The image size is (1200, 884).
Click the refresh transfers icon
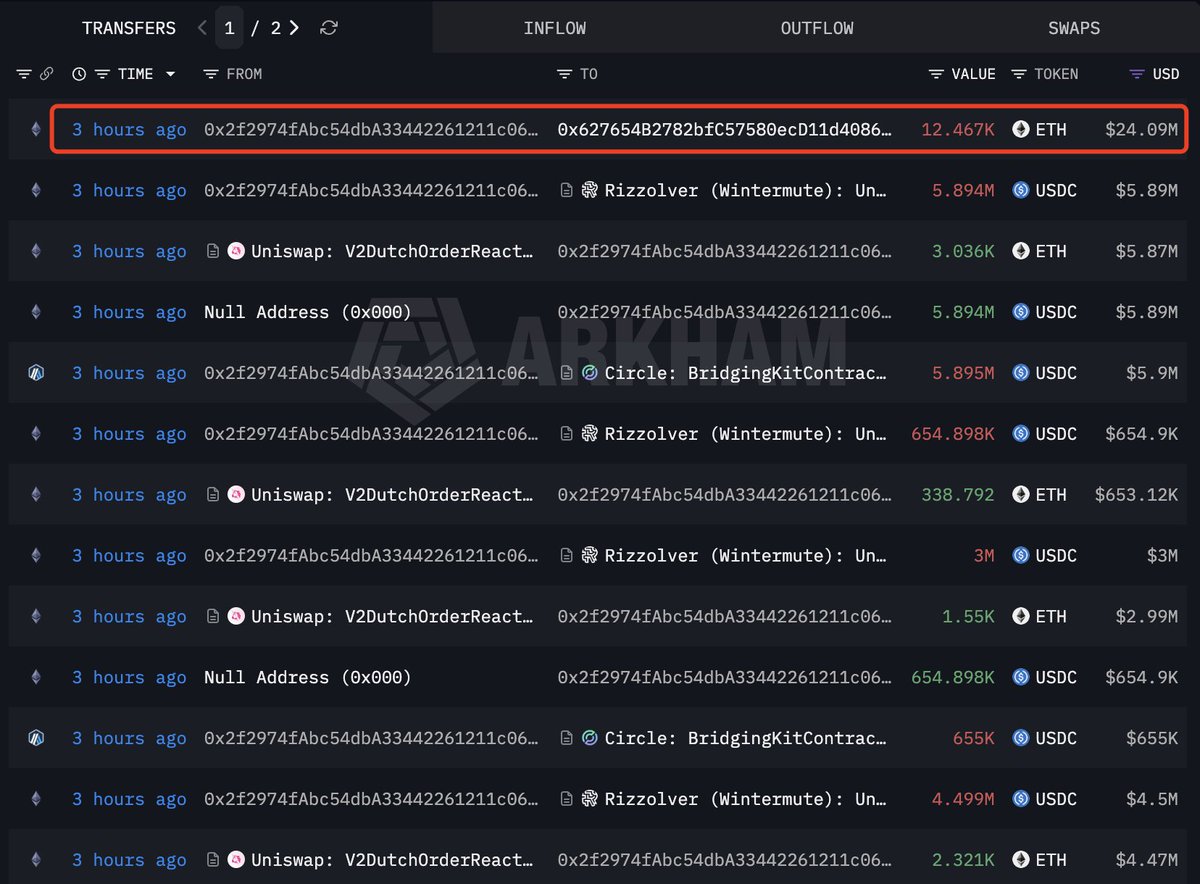point(328,28)
